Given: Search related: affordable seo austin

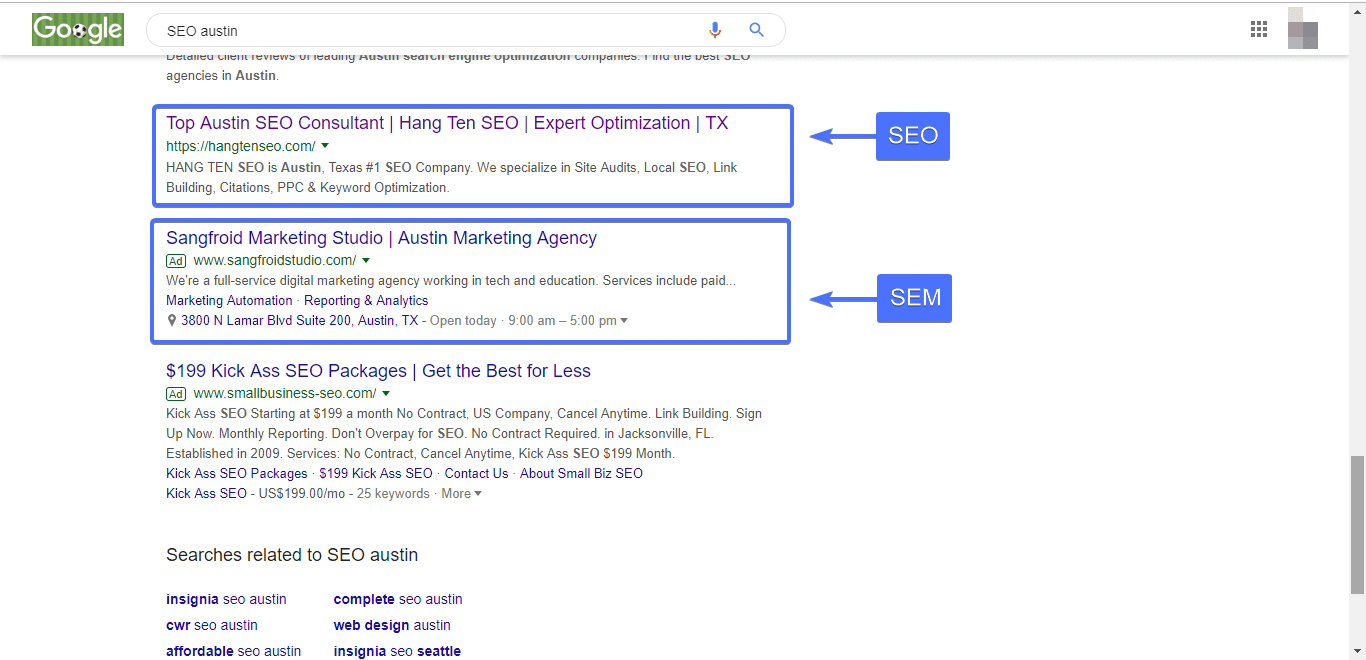Looking at the screenshot, I should 234,651.
